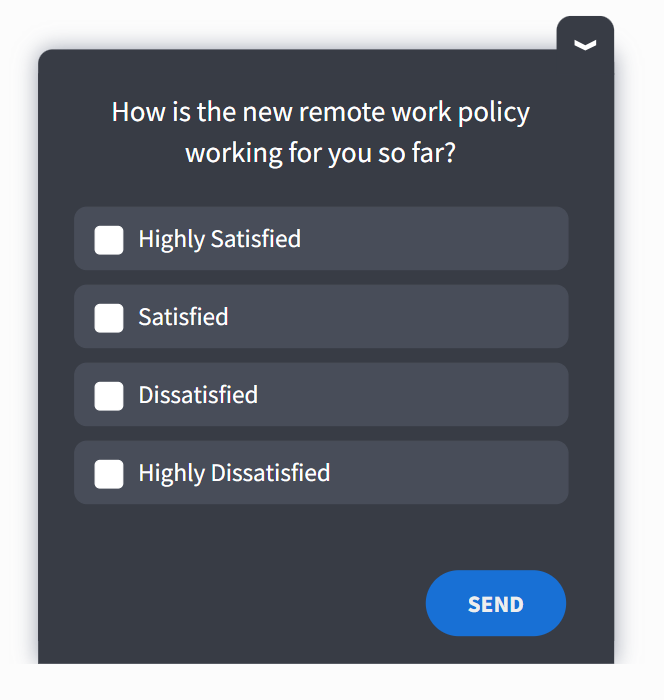
Task: Enable the Dissatisfied checkbox square
Action: 109,396
